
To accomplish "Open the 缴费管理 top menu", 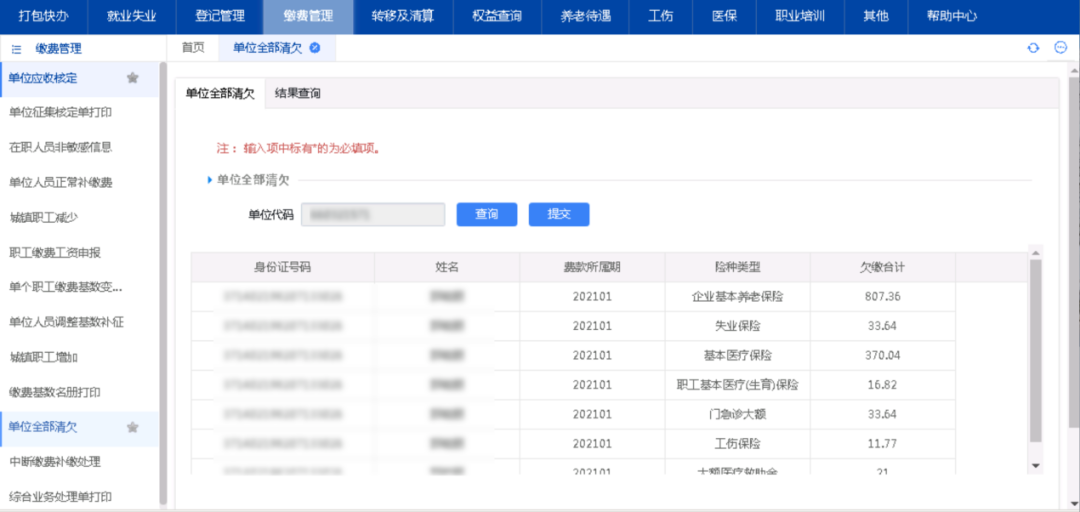I will [x=309, y=16].
